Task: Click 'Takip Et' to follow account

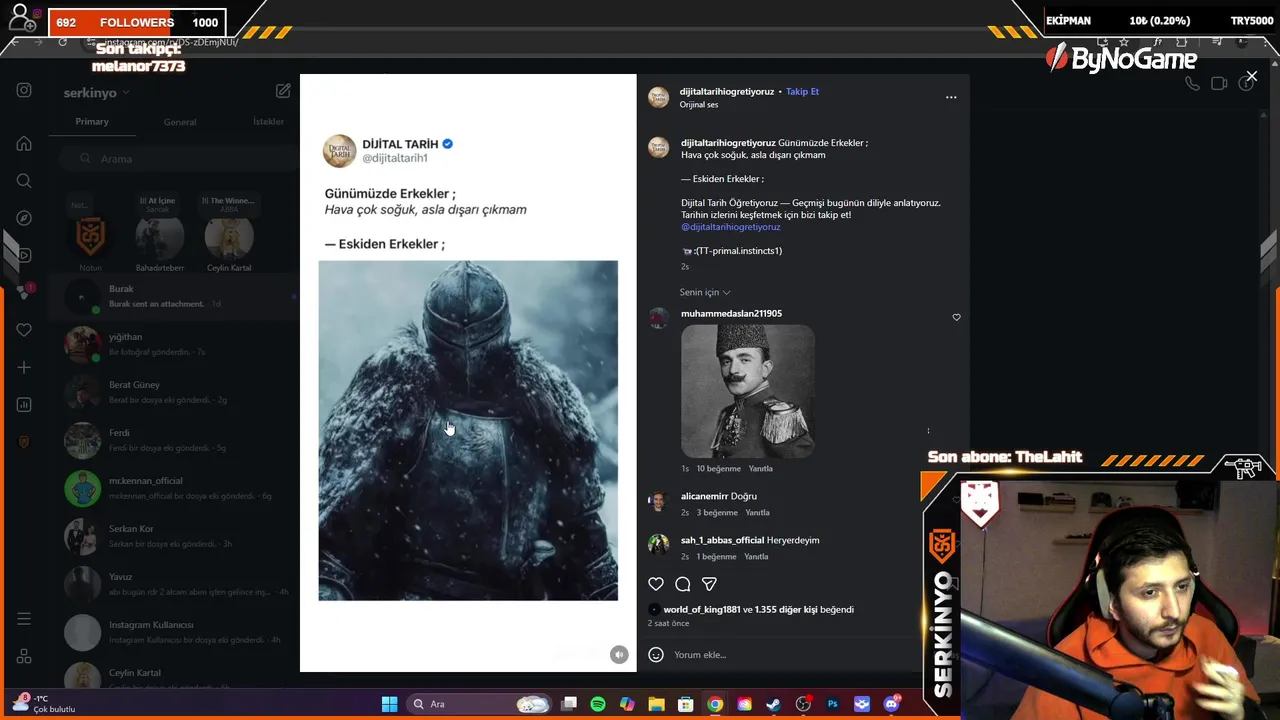Action: click(x=802, y=91)
